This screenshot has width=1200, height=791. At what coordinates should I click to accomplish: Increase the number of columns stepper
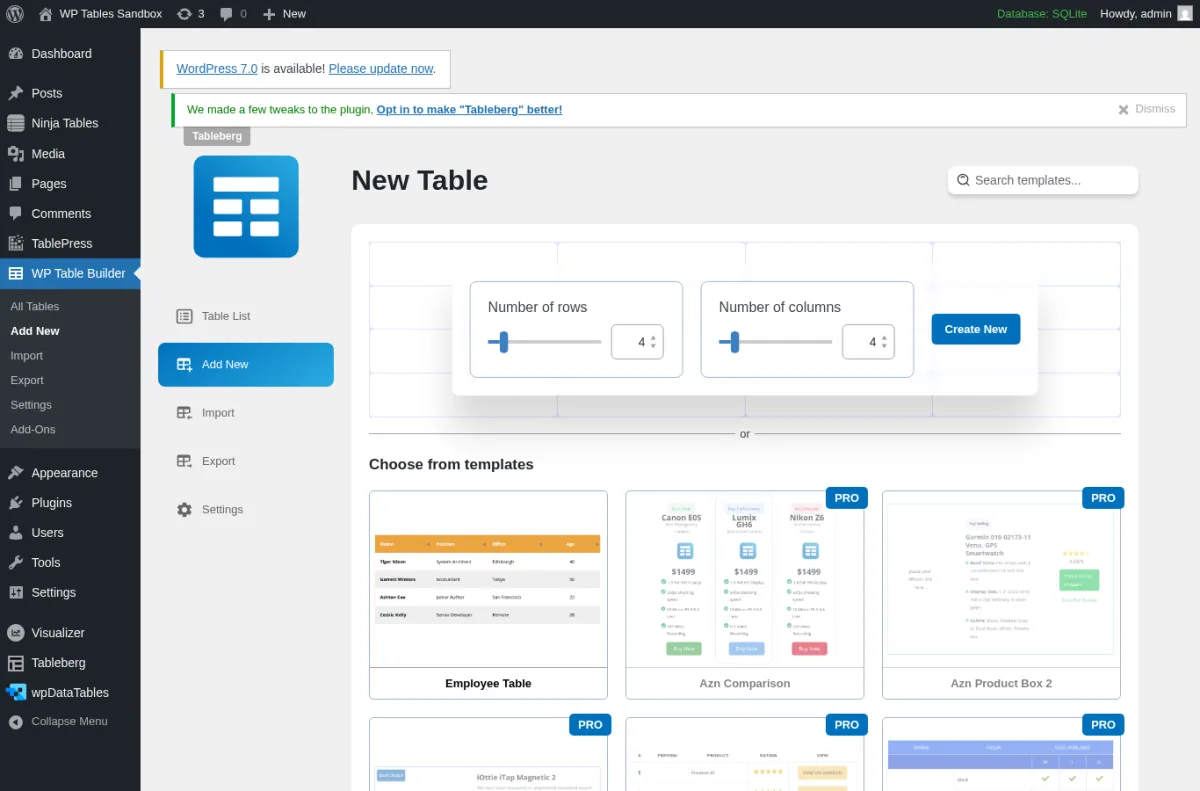(884, 338)
